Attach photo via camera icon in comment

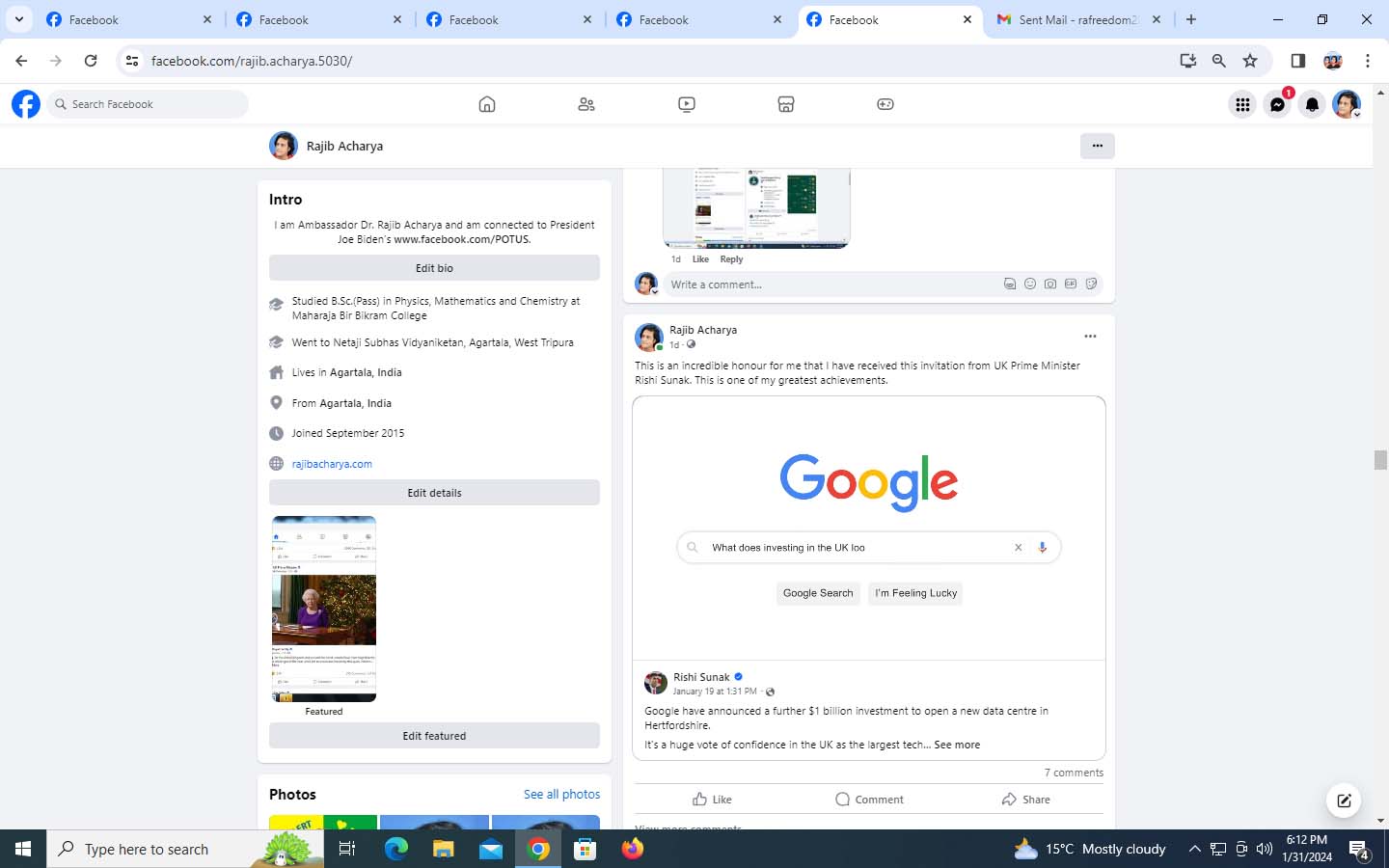point(1050,285)
